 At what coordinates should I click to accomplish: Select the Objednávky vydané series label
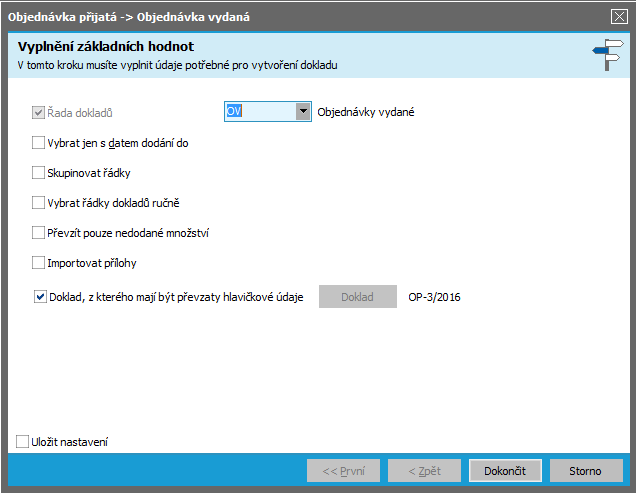pos(365,113)
